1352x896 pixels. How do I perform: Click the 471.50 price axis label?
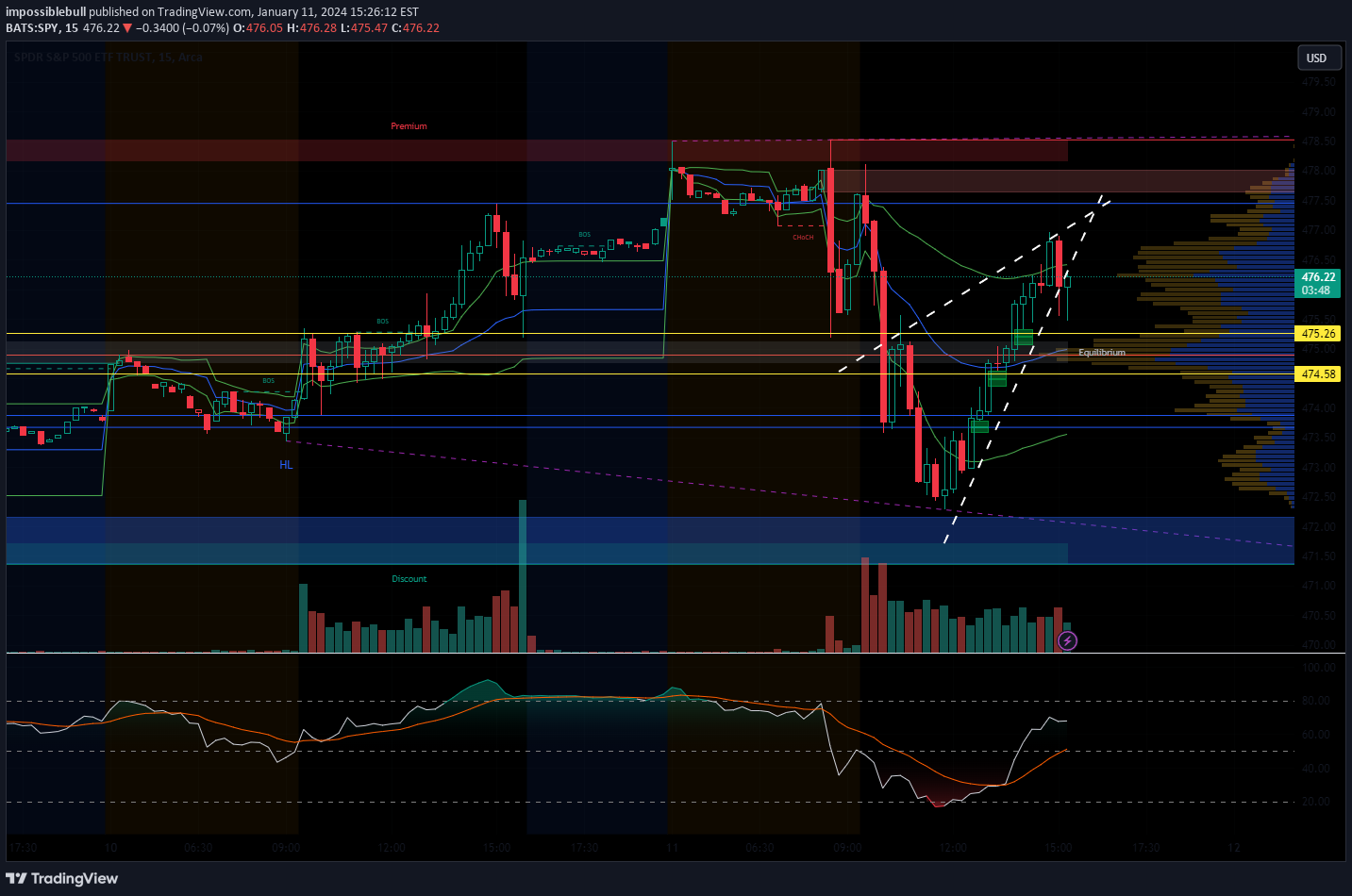pos(1318,556)
